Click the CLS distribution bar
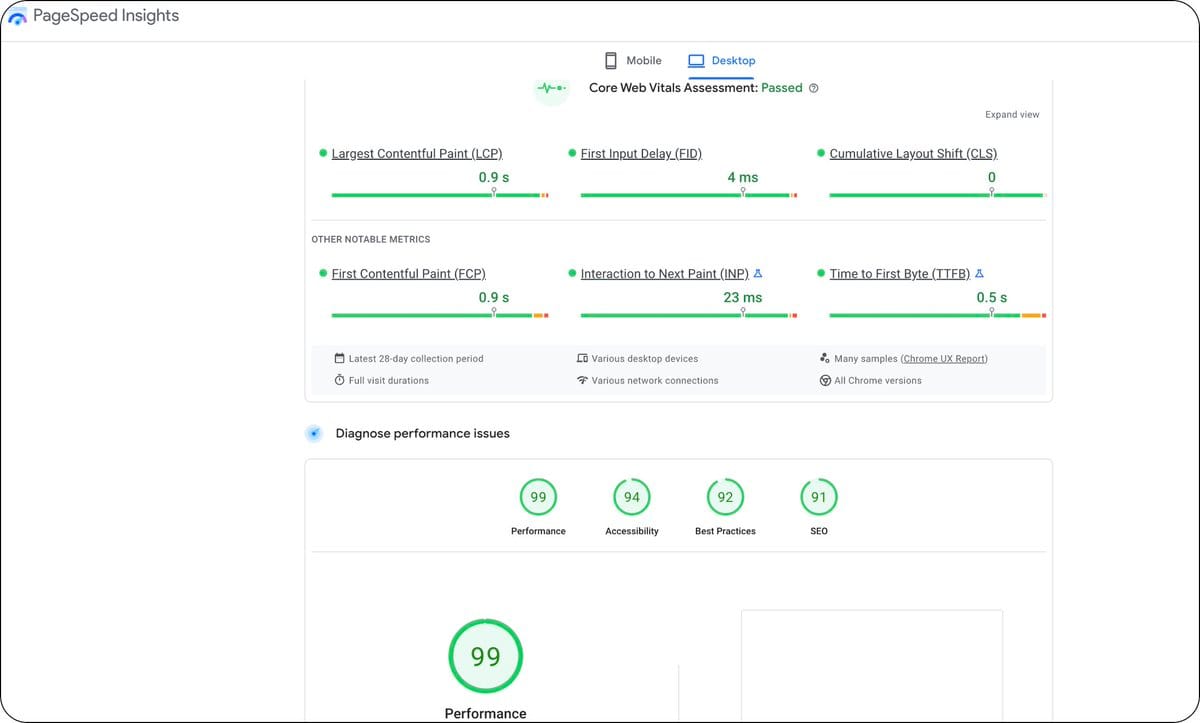 [938, 195]
